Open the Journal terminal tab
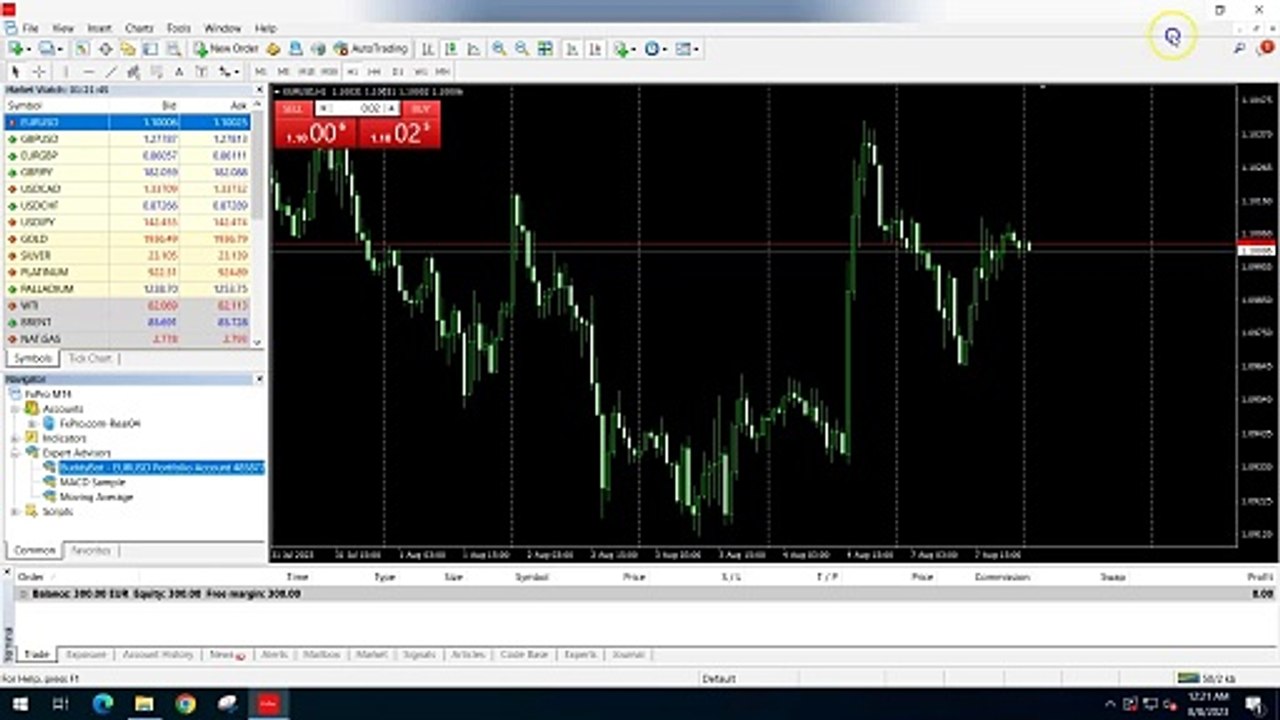The height and width of the screenshot is (720, 1280). [x=628, y=654]
